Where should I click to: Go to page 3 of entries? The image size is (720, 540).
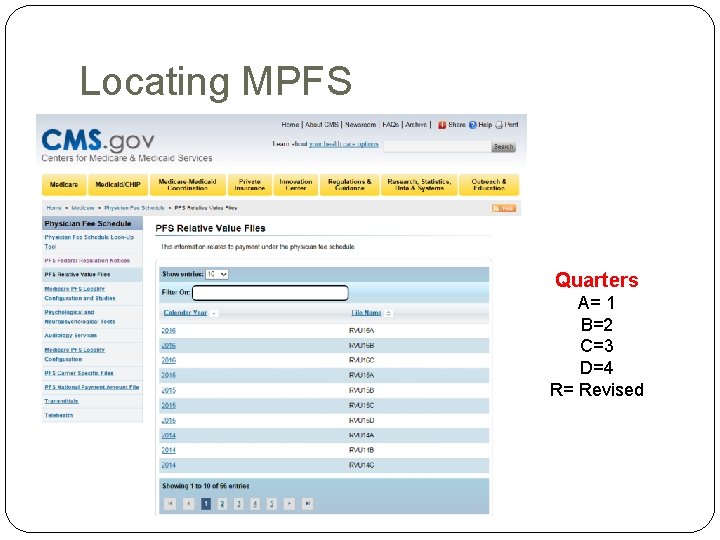click(239, 504)
